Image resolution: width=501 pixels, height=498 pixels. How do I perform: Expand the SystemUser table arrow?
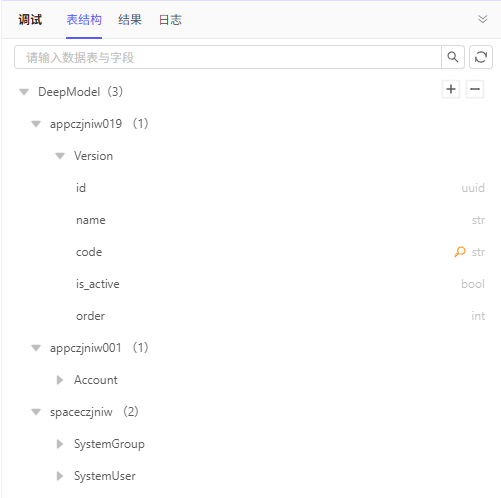60,476
